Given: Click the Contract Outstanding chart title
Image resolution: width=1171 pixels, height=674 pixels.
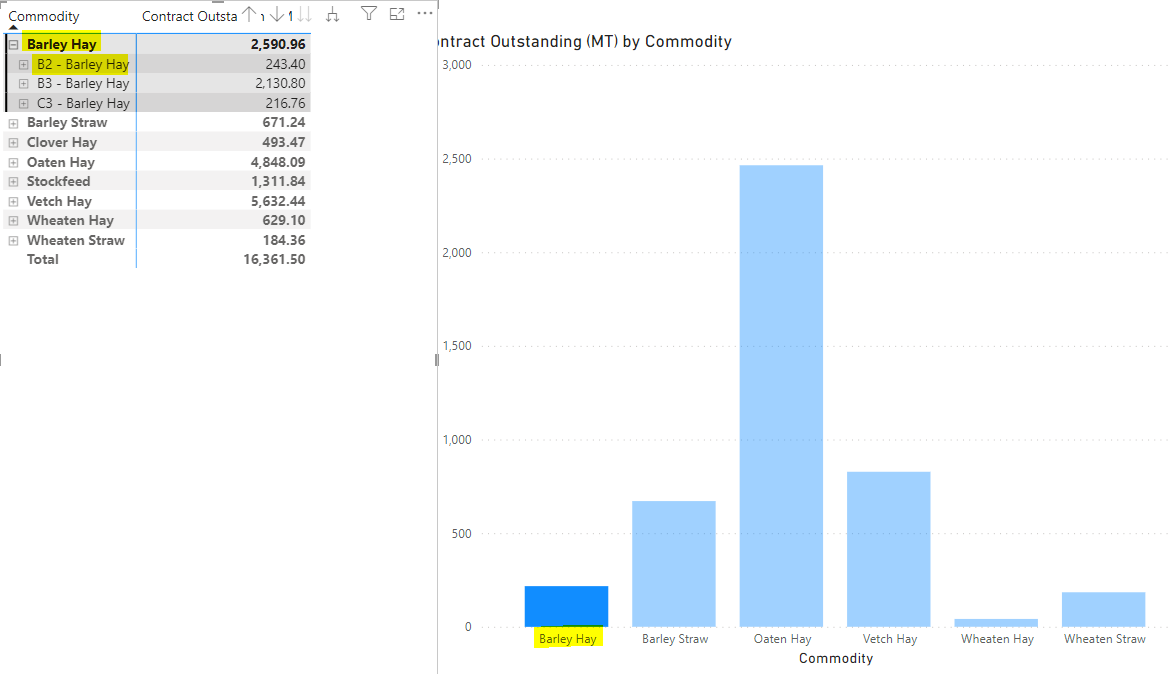Looking at the screenshot, I should (x=586, y=42).
